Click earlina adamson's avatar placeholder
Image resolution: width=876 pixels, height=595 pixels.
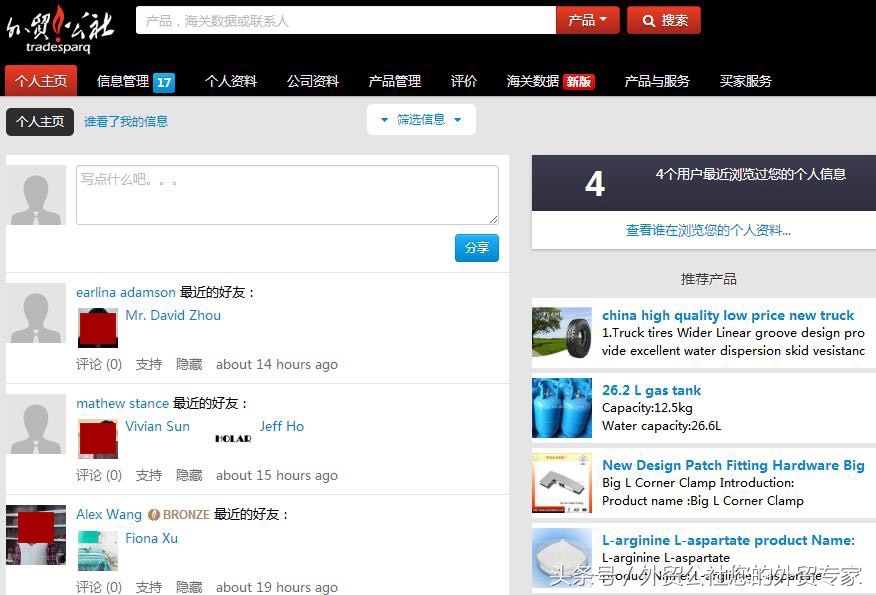pyautogui.click(x=36, y=314)
